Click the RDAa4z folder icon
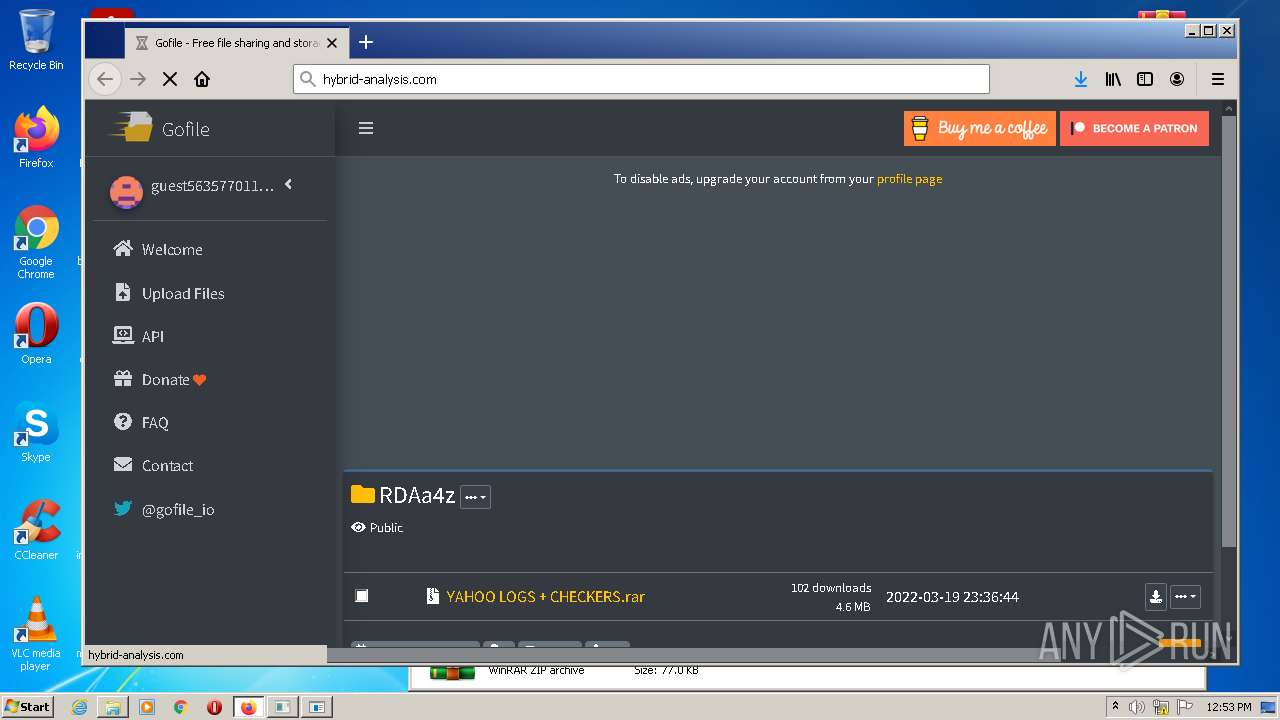Image resolution: width=1280 pixels, height=720 pixels. (362, 494)
